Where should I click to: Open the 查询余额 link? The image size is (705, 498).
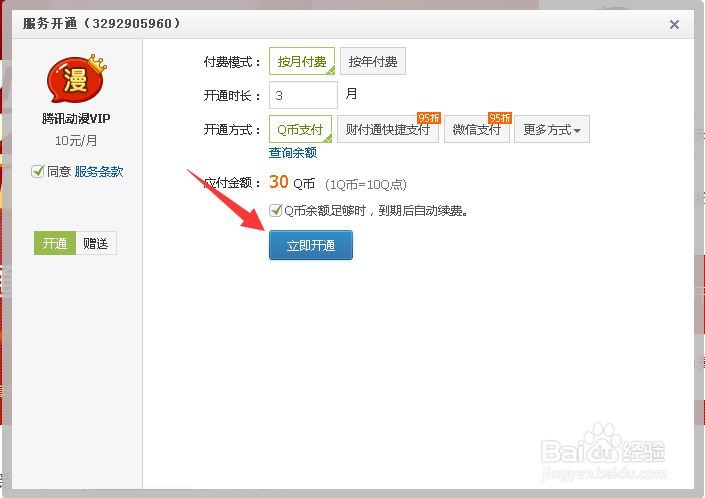pyautogui.click(x=293, y=153)
